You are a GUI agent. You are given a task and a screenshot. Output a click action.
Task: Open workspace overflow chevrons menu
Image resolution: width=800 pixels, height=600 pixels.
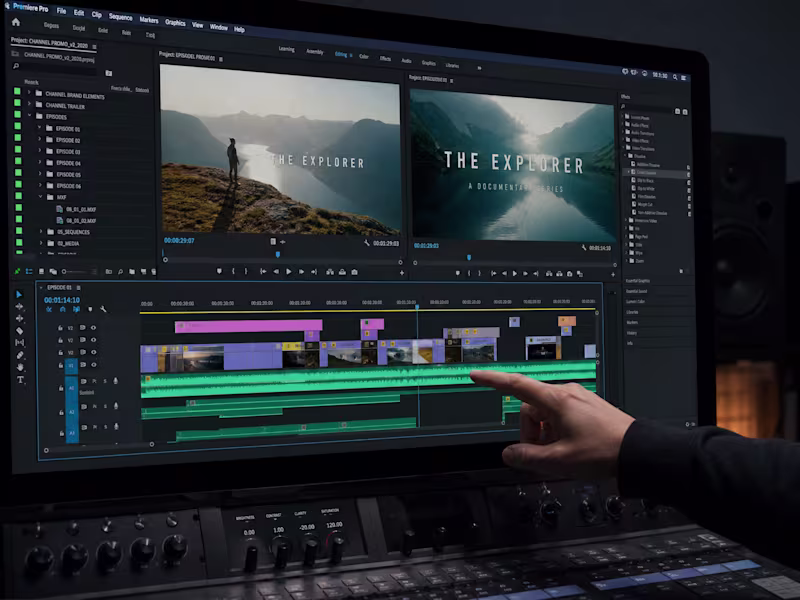(x=479, y=67)
